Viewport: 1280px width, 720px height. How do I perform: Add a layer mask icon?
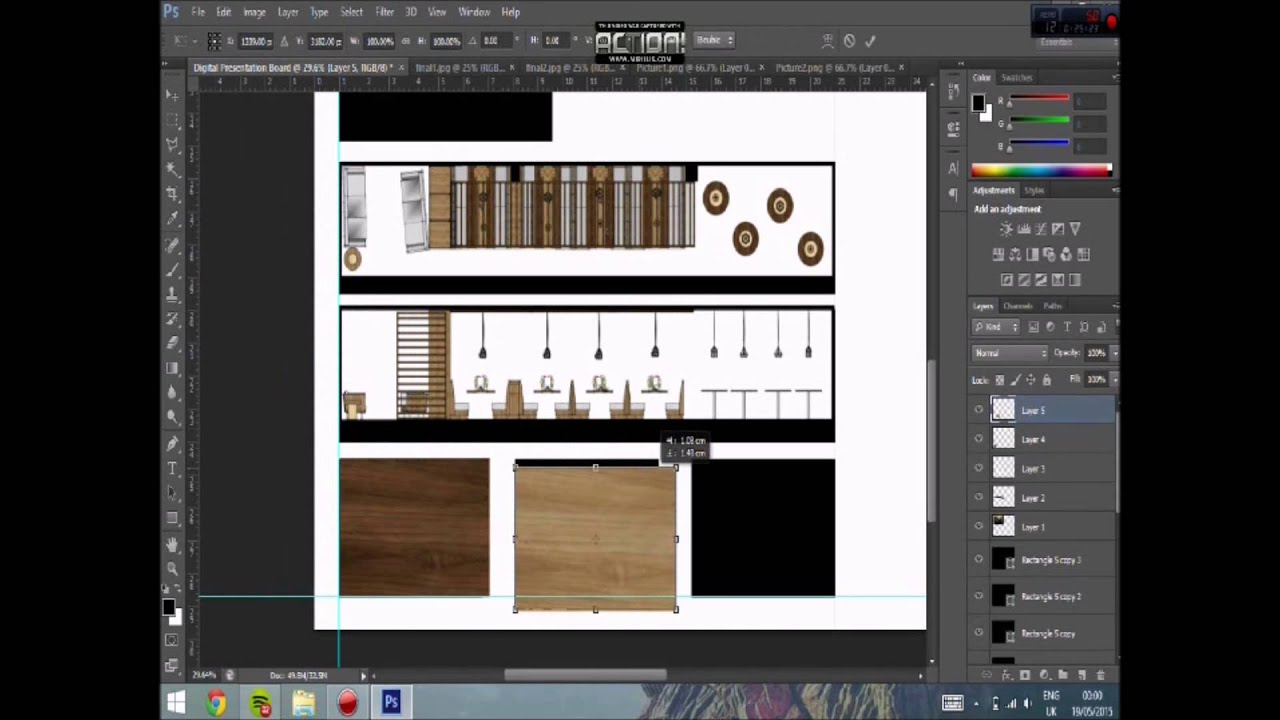(1025, 675)
